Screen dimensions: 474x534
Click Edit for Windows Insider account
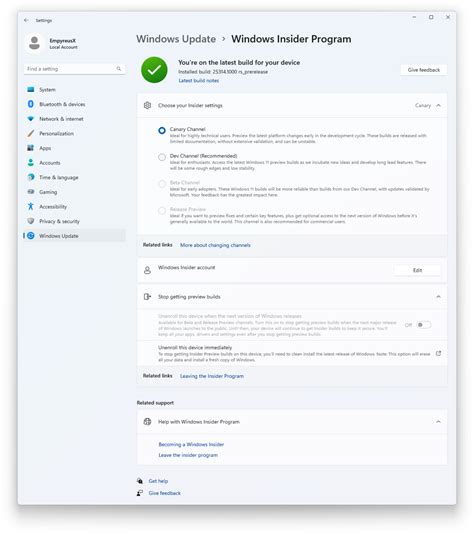pyautogui.click(x=417, y=270)
